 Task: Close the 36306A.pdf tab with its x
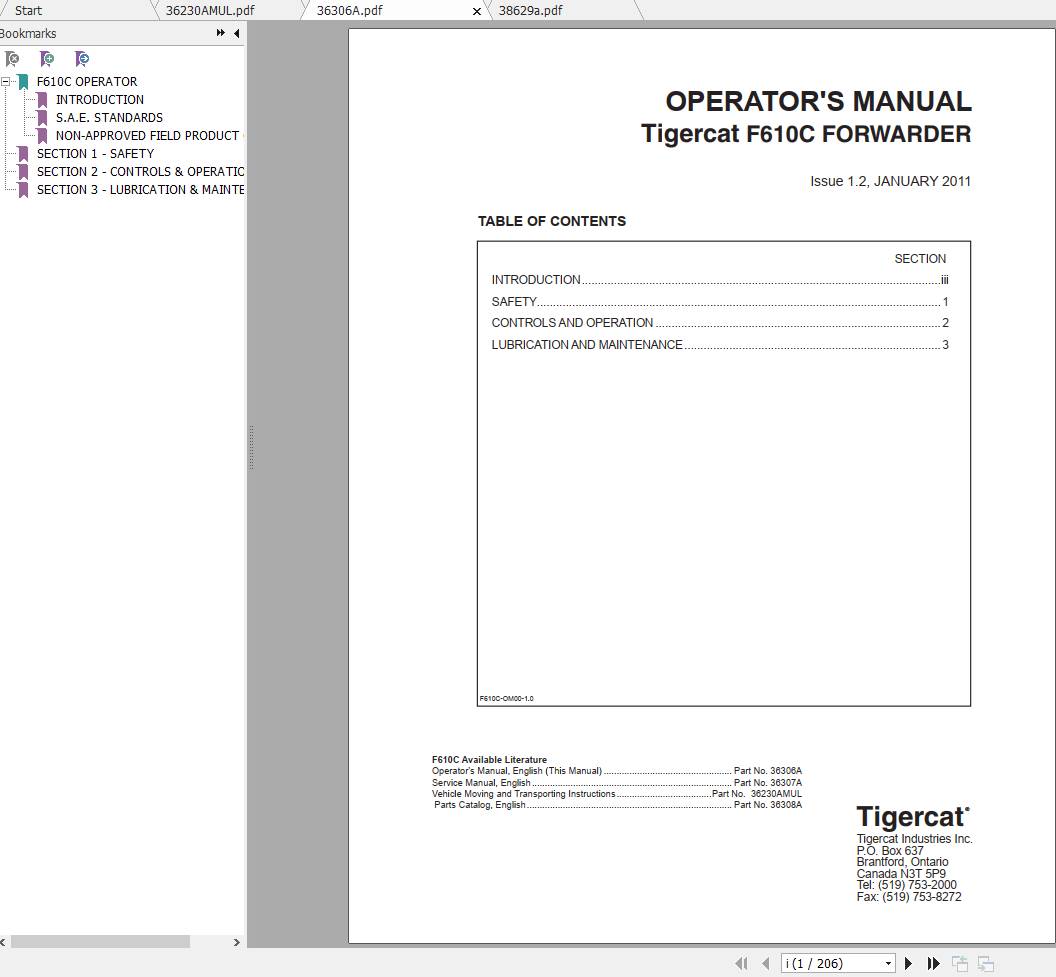(476, 11)
